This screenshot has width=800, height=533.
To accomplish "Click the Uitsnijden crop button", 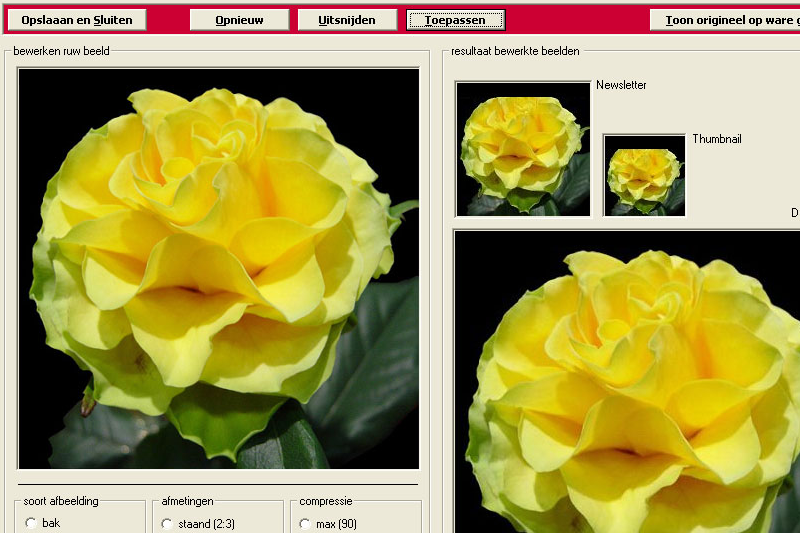I will pyautogui.click(x=346, y=20).
